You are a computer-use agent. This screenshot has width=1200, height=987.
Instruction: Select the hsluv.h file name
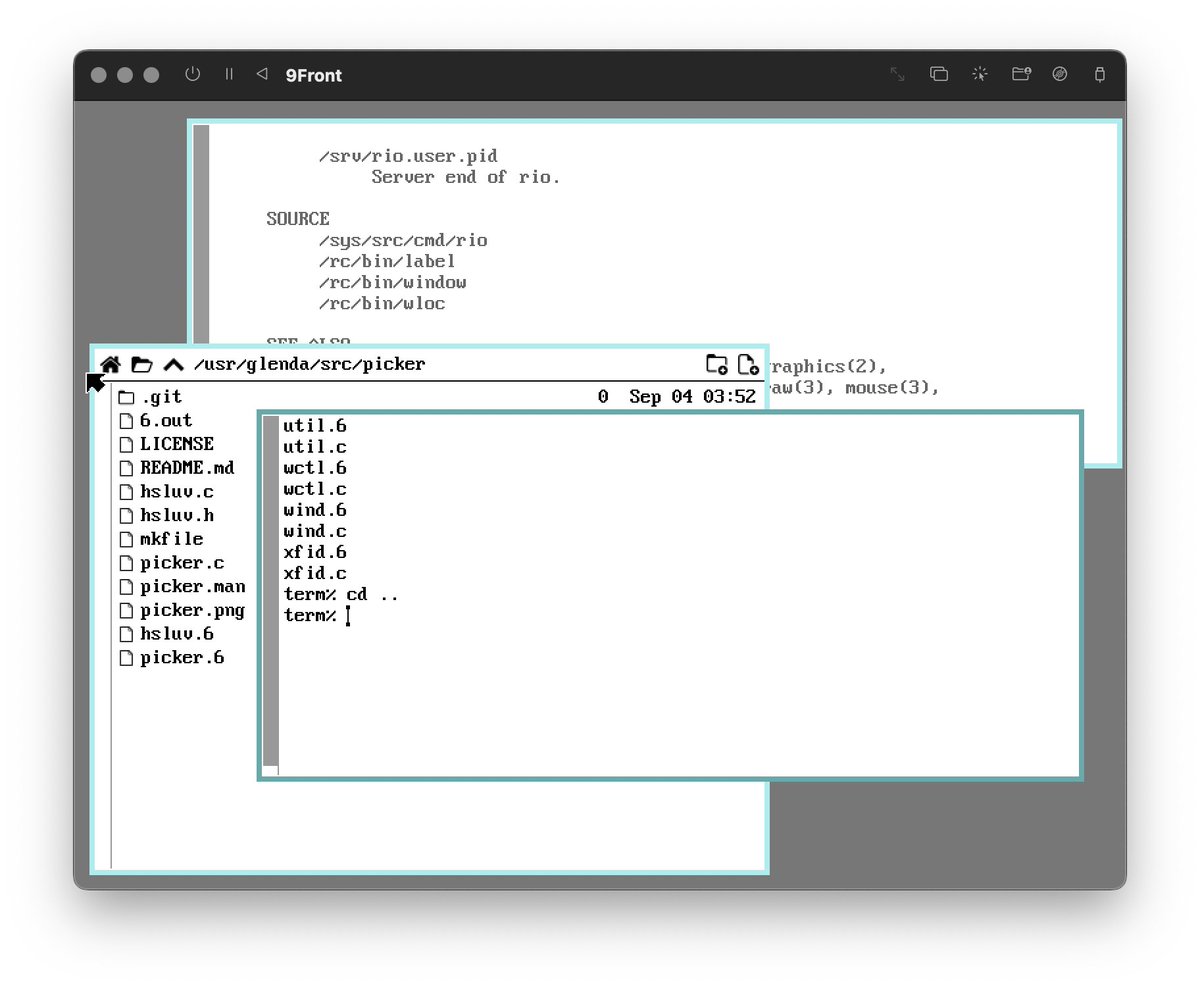(x=177, y=516)
